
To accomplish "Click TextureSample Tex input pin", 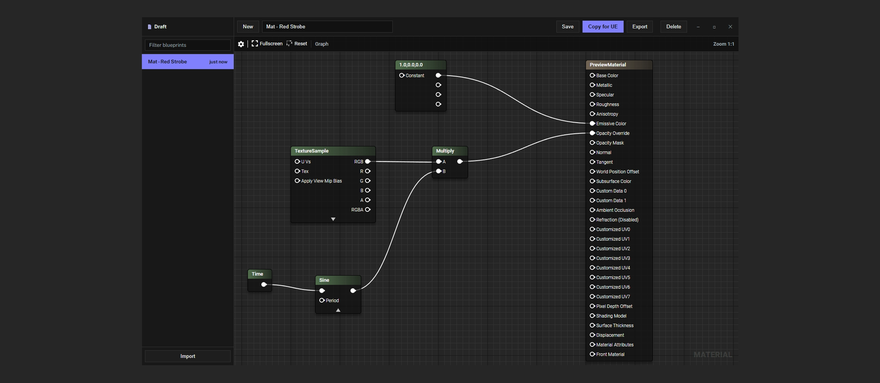I will tap(297, 171).
